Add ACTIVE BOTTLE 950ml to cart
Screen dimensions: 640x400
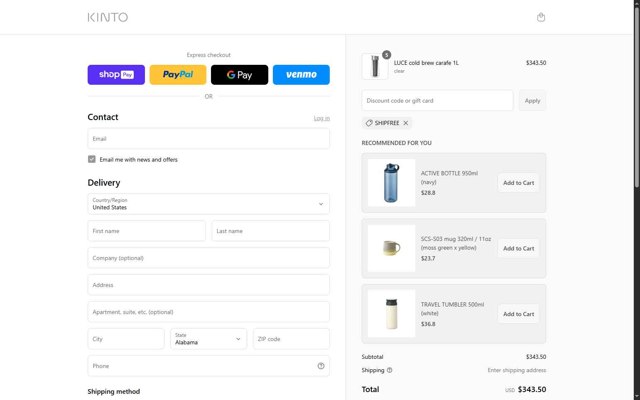click(518, 183)
